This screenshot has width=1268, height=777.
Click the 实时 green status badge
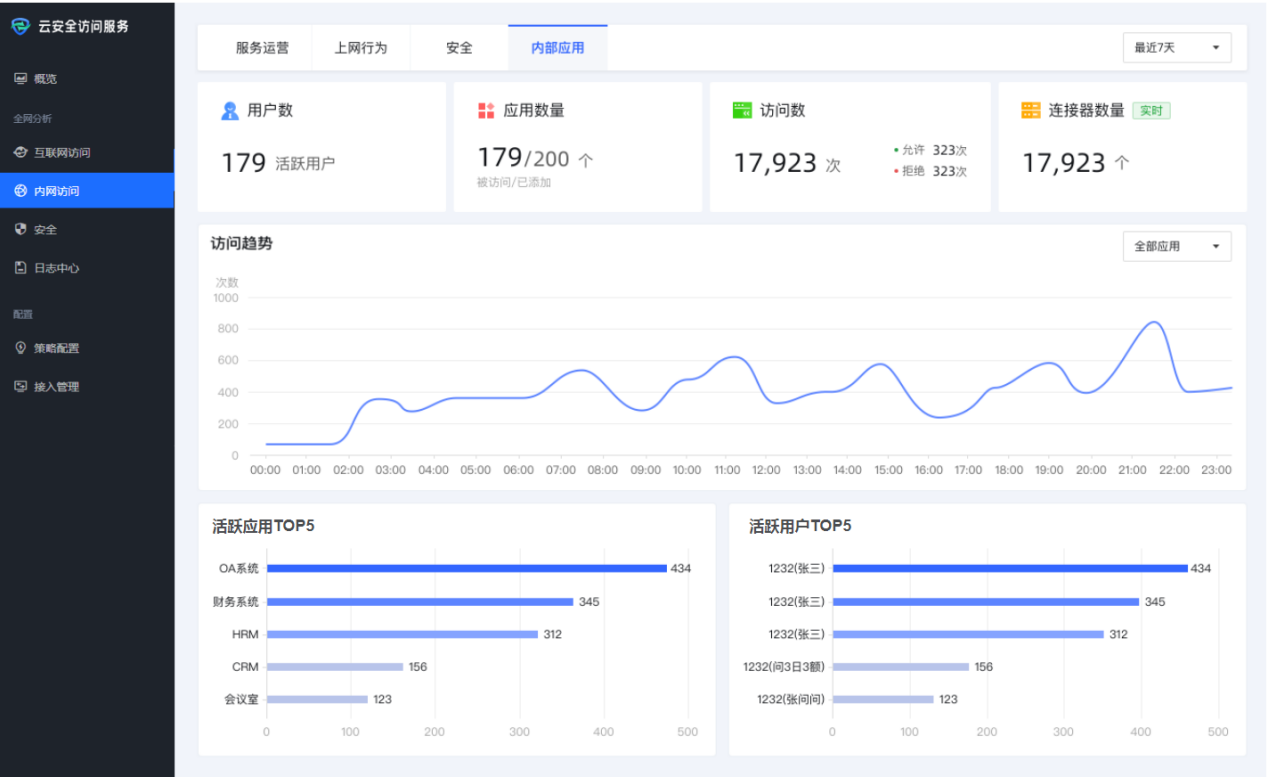tap(1151, 111)
